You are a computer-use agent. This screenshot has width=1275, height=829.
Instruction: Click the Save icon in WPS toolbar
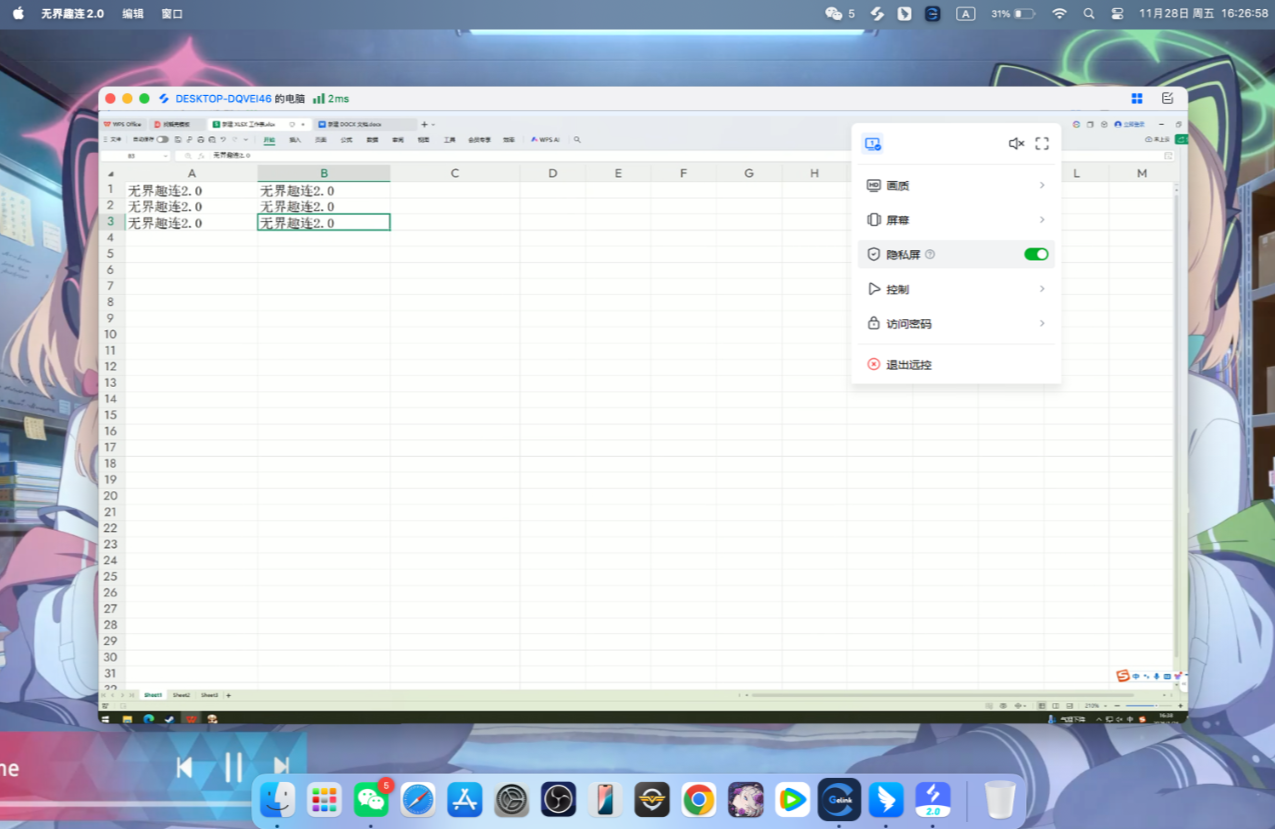click(176, 140)
